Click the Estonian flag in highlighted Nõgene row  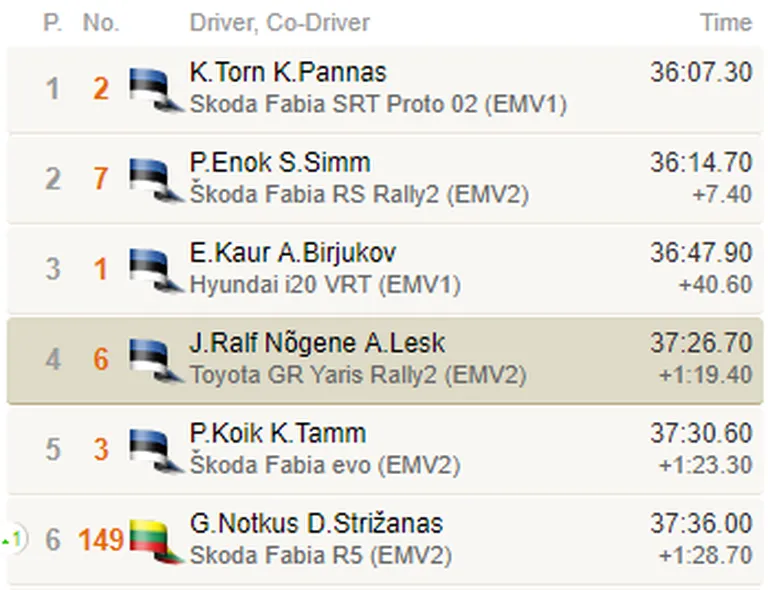click(x=157, y=361)
